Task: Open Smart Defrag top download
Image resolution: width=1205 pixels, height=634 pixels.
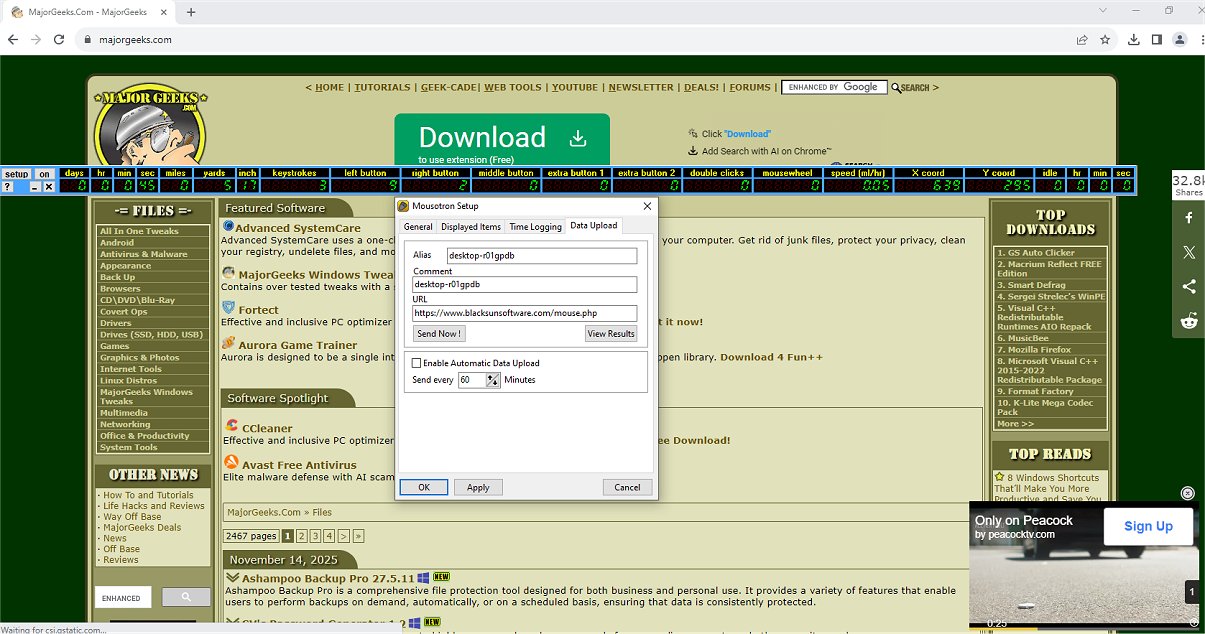Action: point(1033,285)
